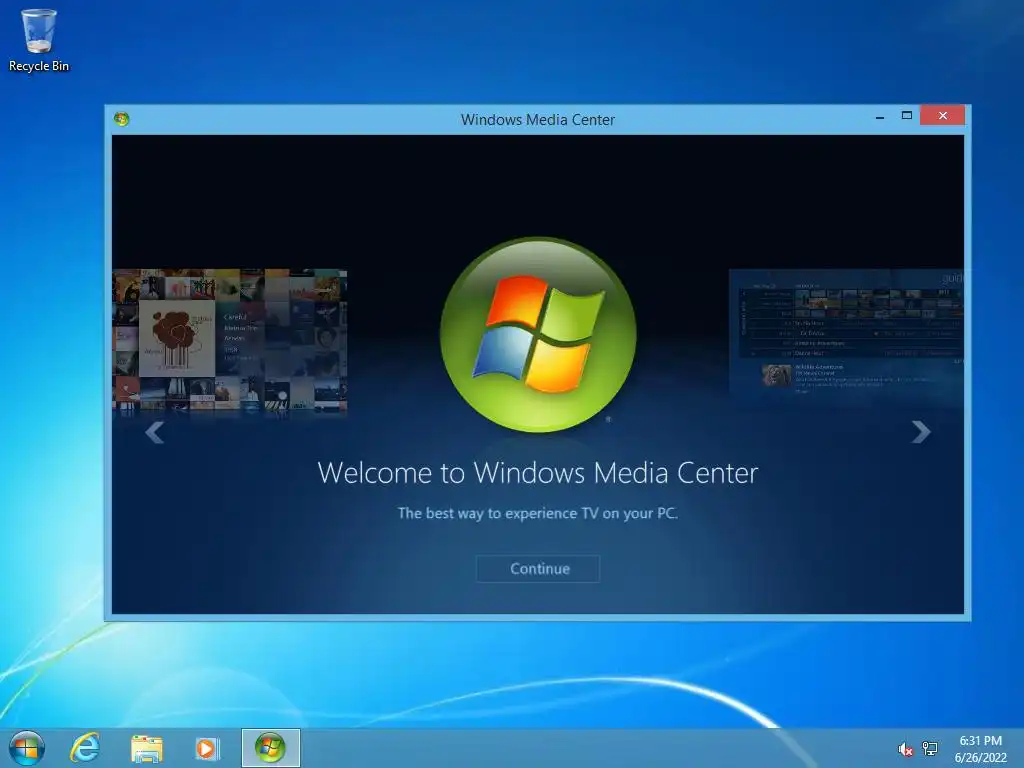
Task: Launch Windows Media Player from taskbar
Action: pos(206,748)
